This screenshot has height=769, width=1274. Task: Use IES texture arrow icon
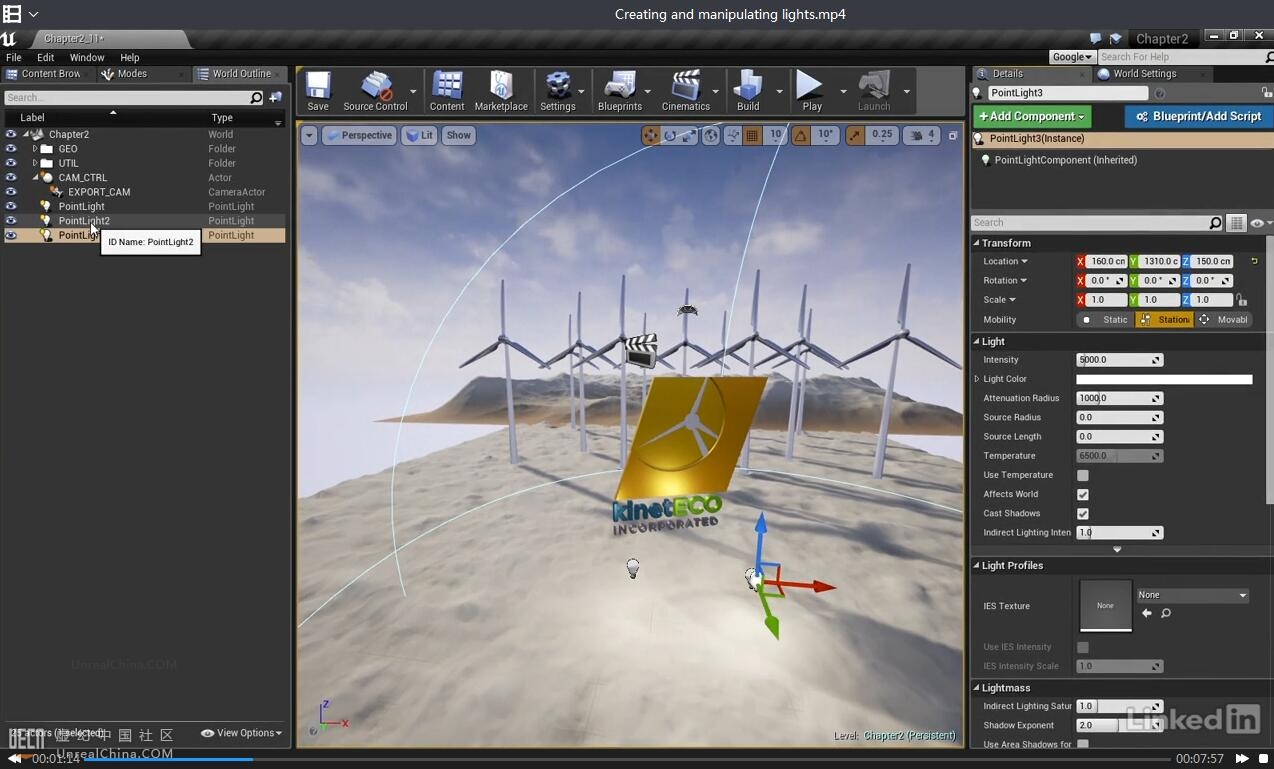point(1147,613)
